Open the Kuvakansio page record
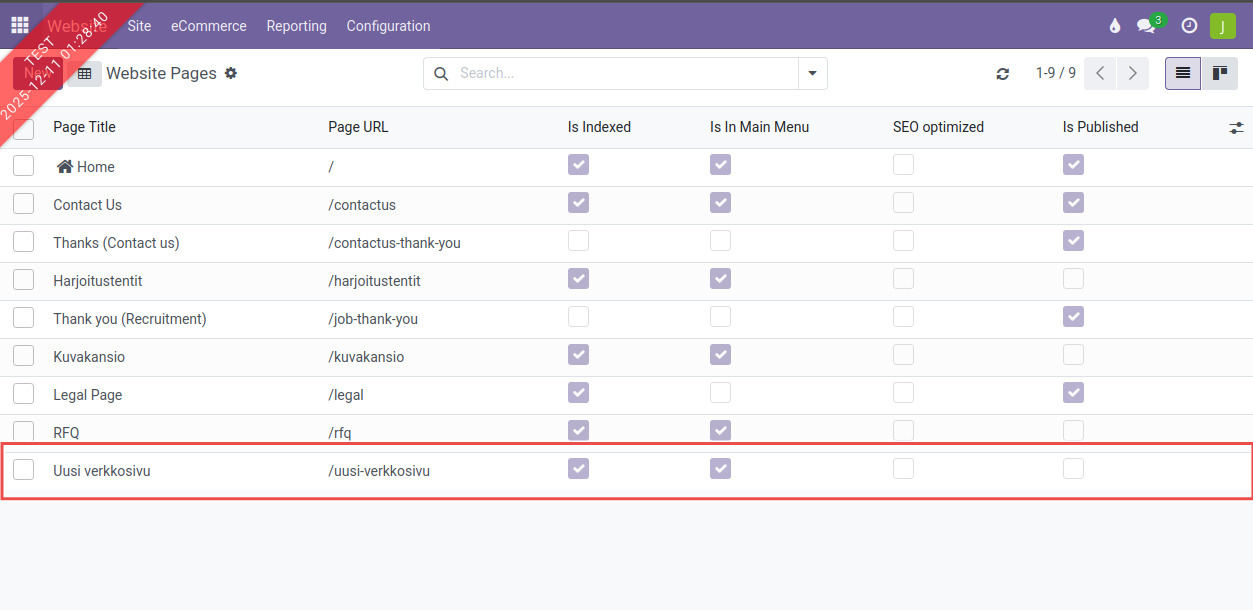Viewport: 1253px width, 610px height. pyautogui.click(x=89, y=357)
